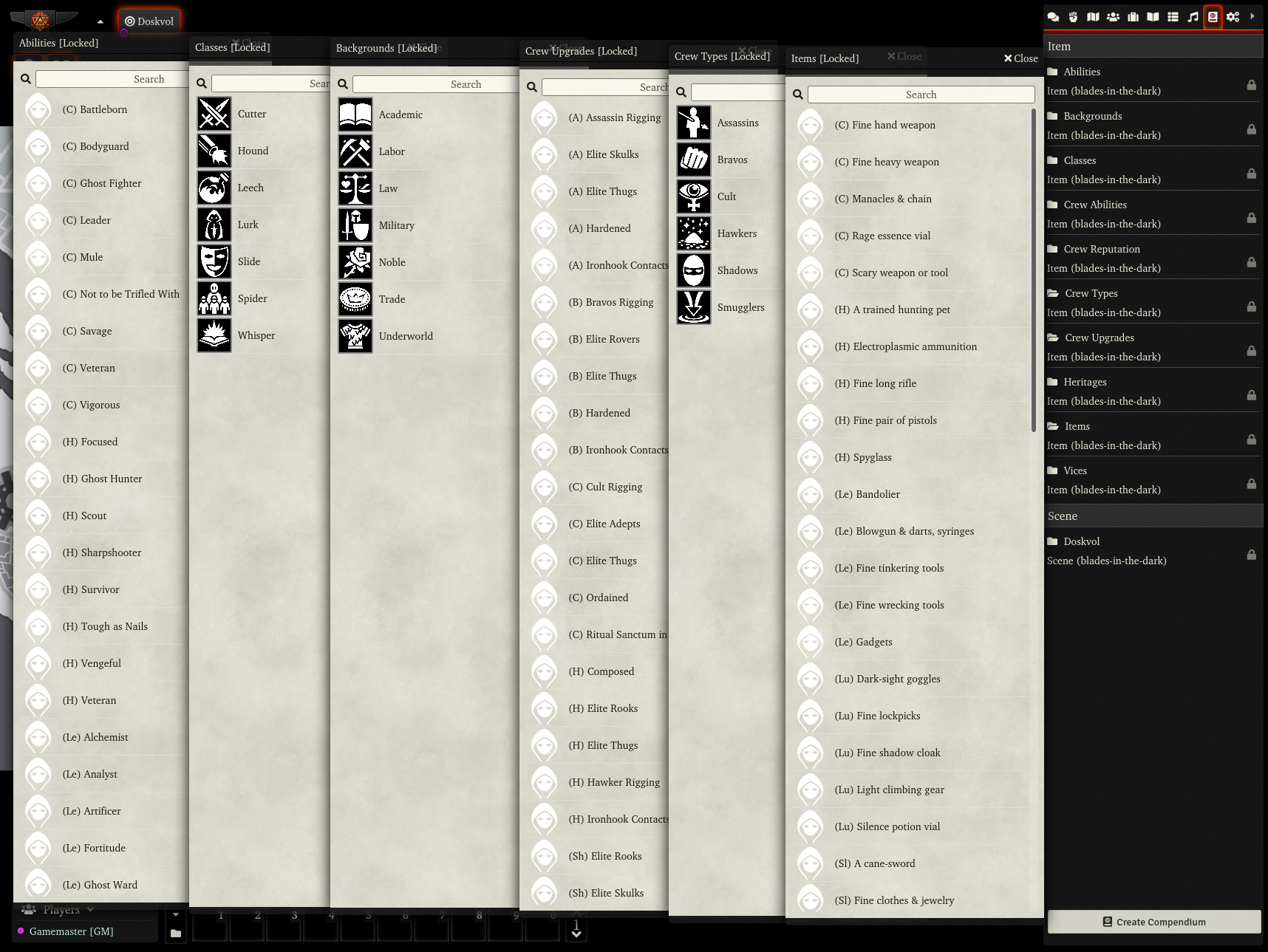Open the Game Settings gears tab

tap(1233, 17)
